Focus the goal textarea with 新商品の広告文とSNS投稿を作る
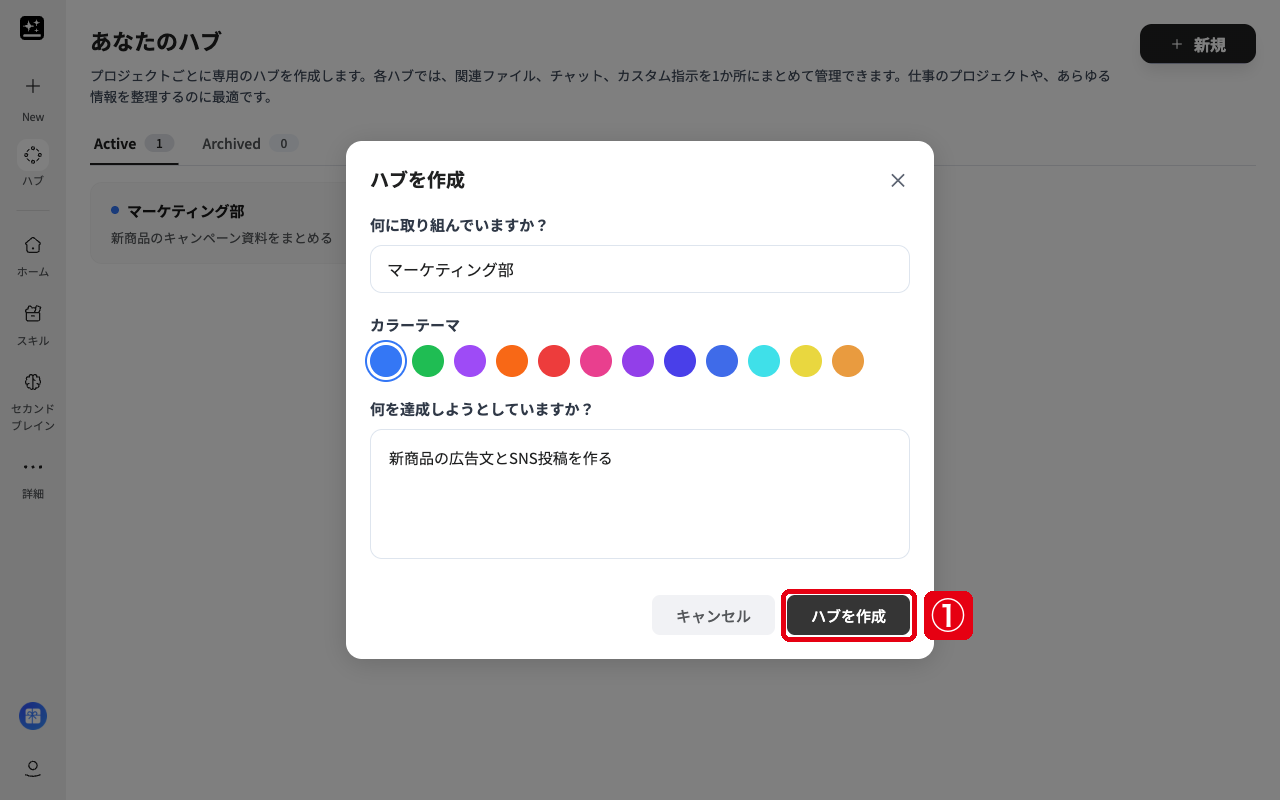 [x=640, y=494]
